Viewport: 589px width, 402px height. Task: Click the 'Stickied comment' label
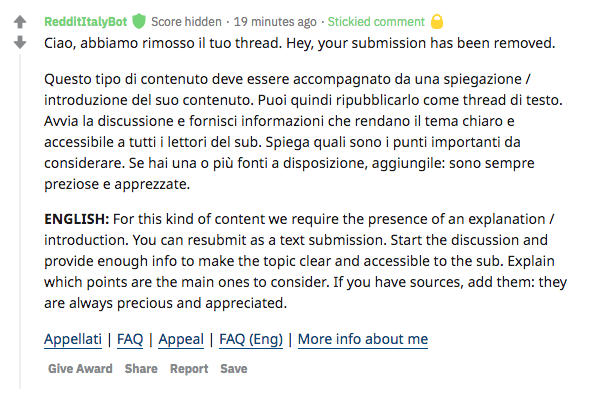coord(376,22)
